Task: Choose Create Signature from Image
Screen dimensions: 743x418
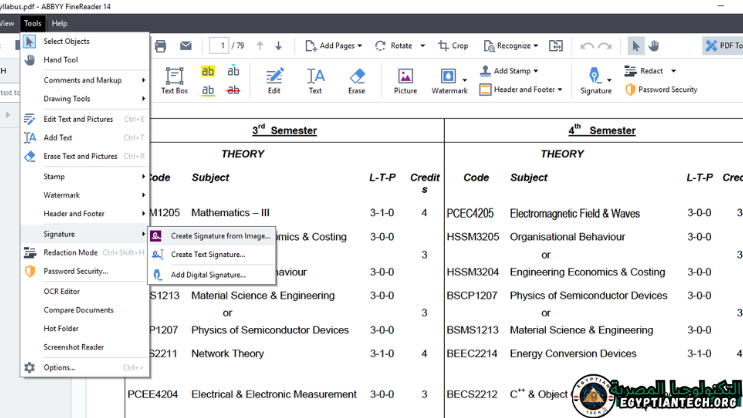Action: coord(219,236)
